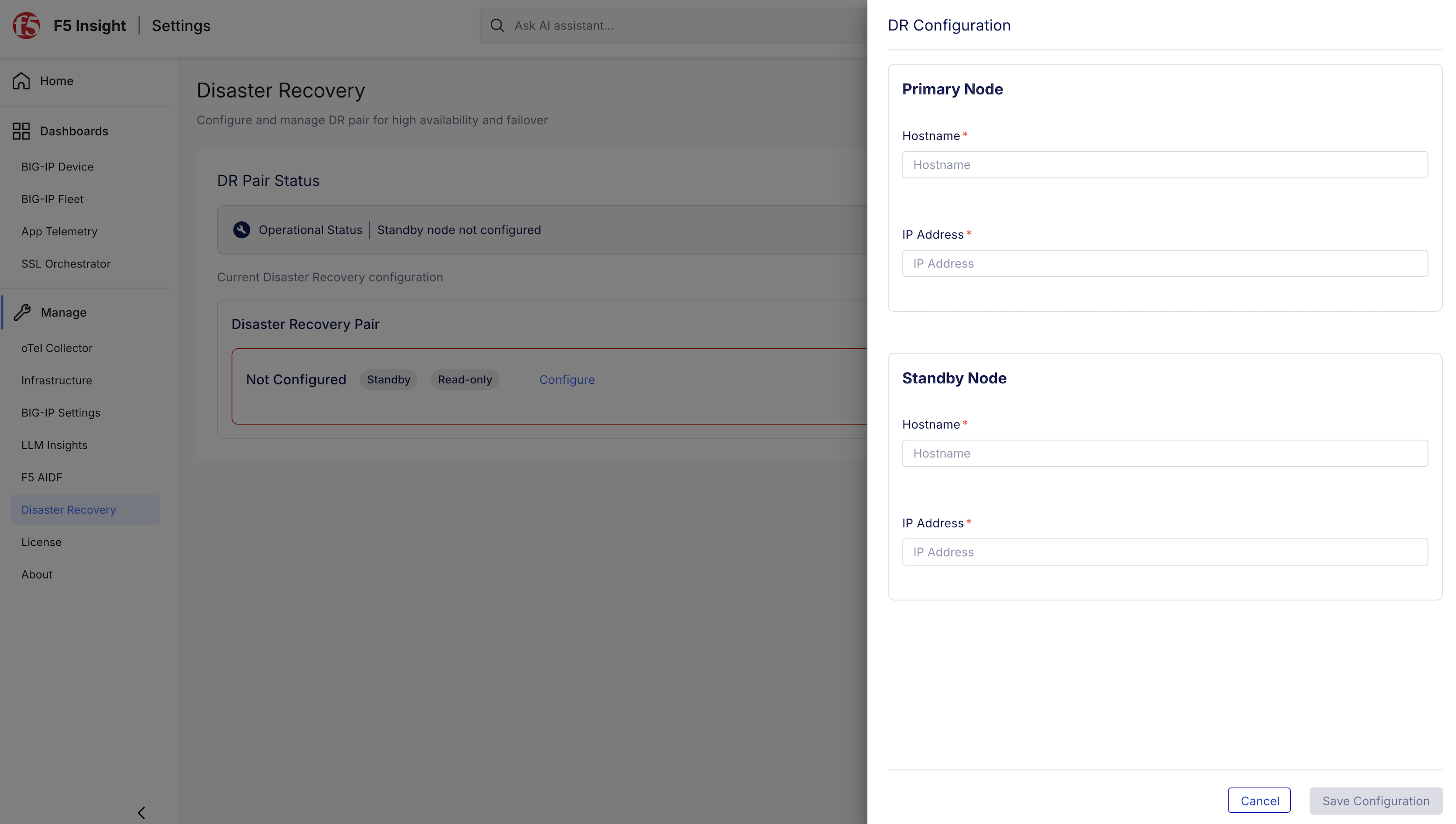Viewport: 1456px width, 824px height.
Task: Go to SSL Orchestrator
Action: [x=66, y=264]
